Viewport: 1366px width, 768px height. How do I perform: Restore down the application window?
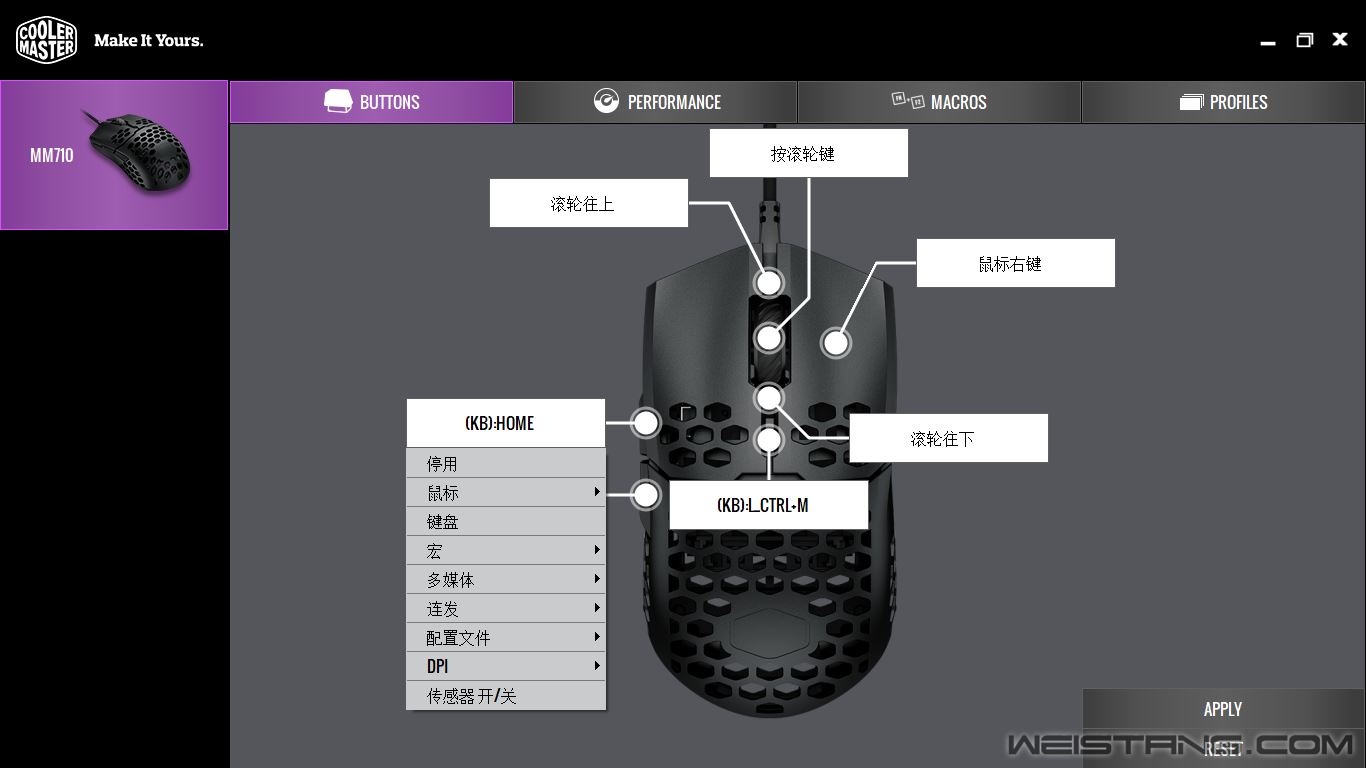pos(1304,40)
